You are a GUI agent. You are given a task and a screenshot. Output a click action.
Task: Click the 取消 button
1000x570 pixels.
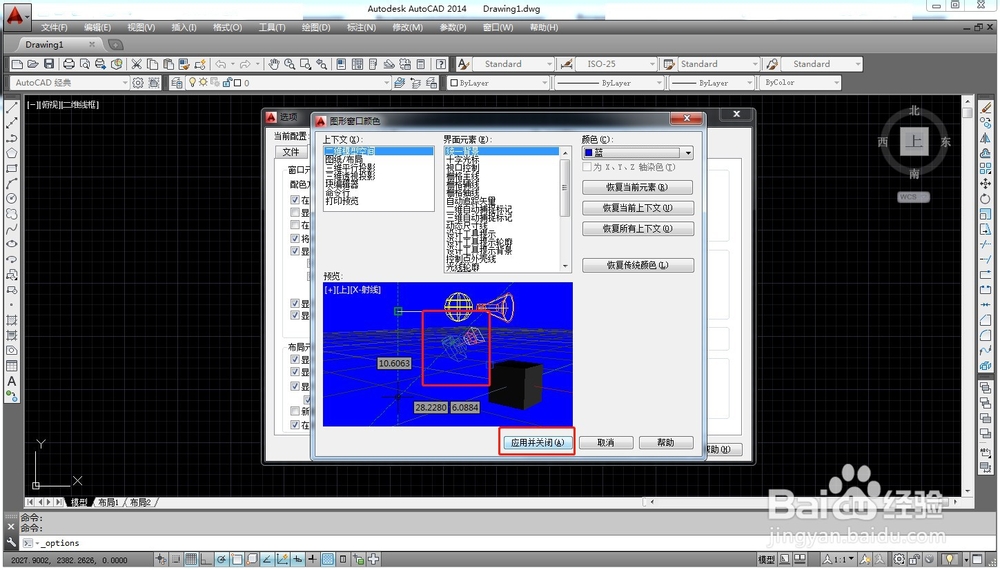pyautogui.click(x=606, y=442)
